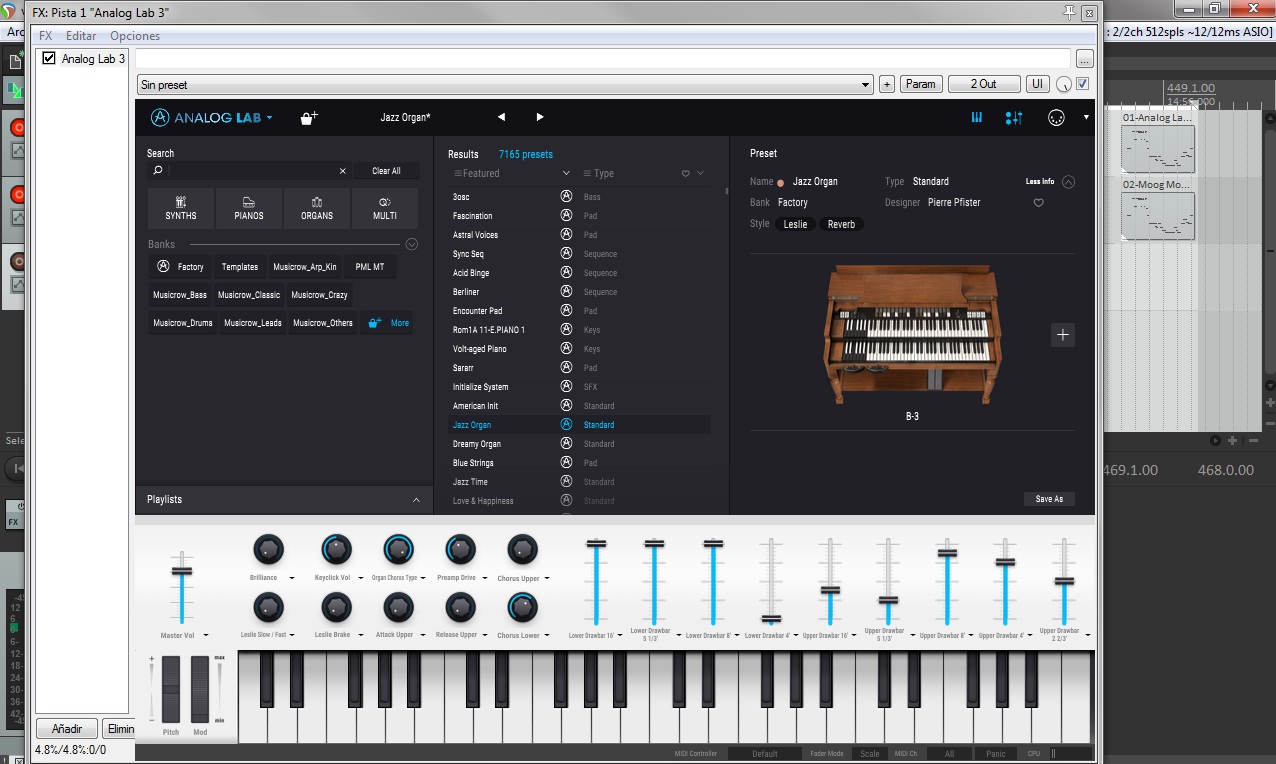Click the Preamp Drive knob
The image size is (1276, 764).
click(460, 549)
